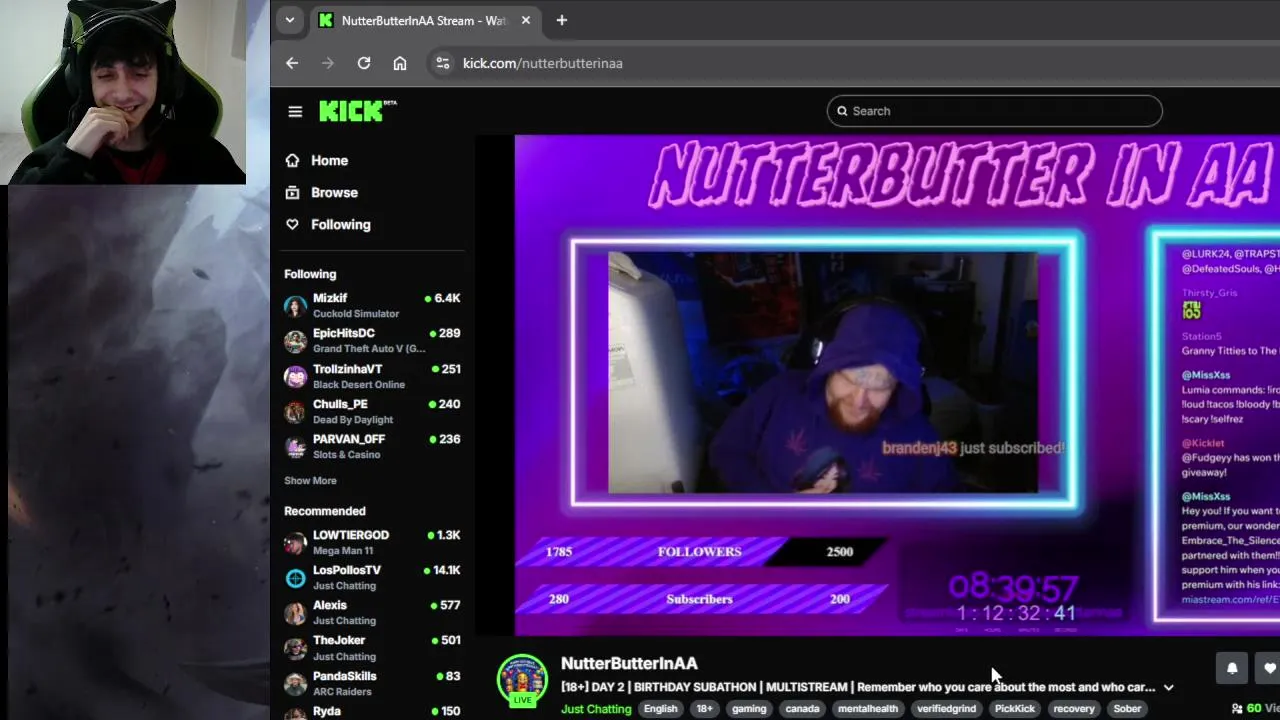The image size is (1280, 720).
Task: Click the Kick search field
Action: [994, 111]
